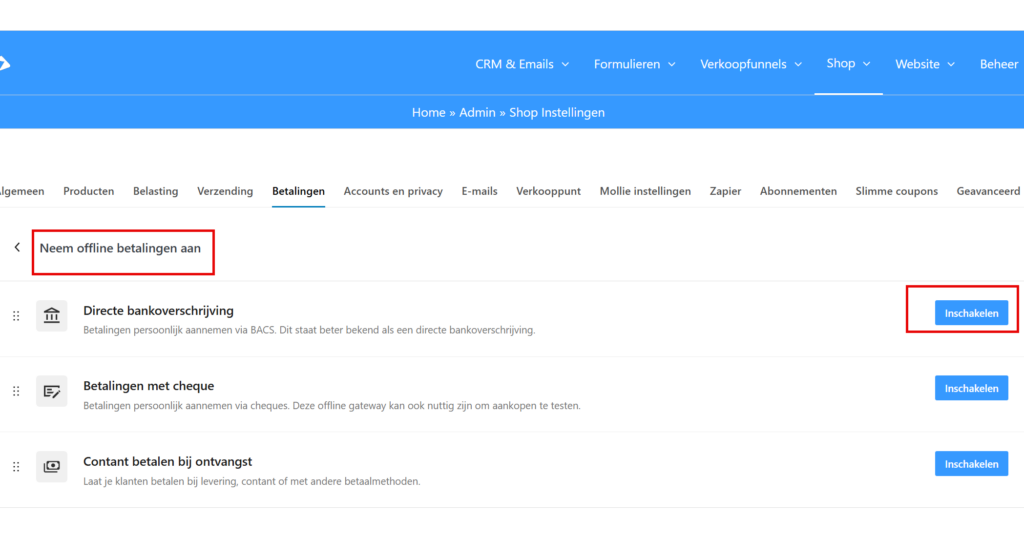The width and height of the screenshot is (1024, 539).
Task: Expand the Formulieren menu
Action: [634, 64]
